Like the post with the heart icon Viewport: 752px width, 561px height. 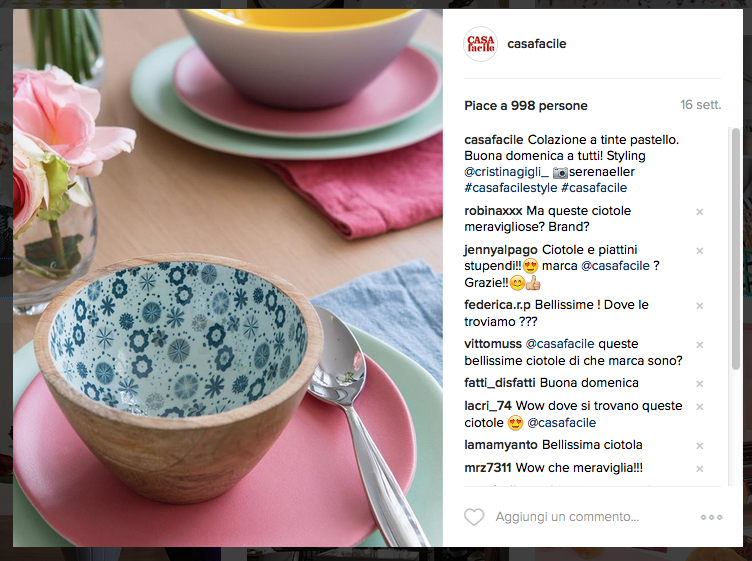click(x=474, y=517)
